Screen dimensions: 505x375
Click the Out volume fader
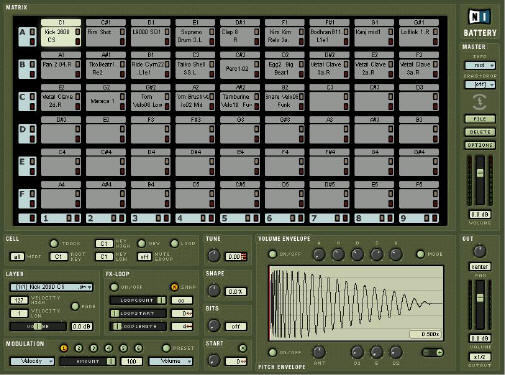click(480, 298)
